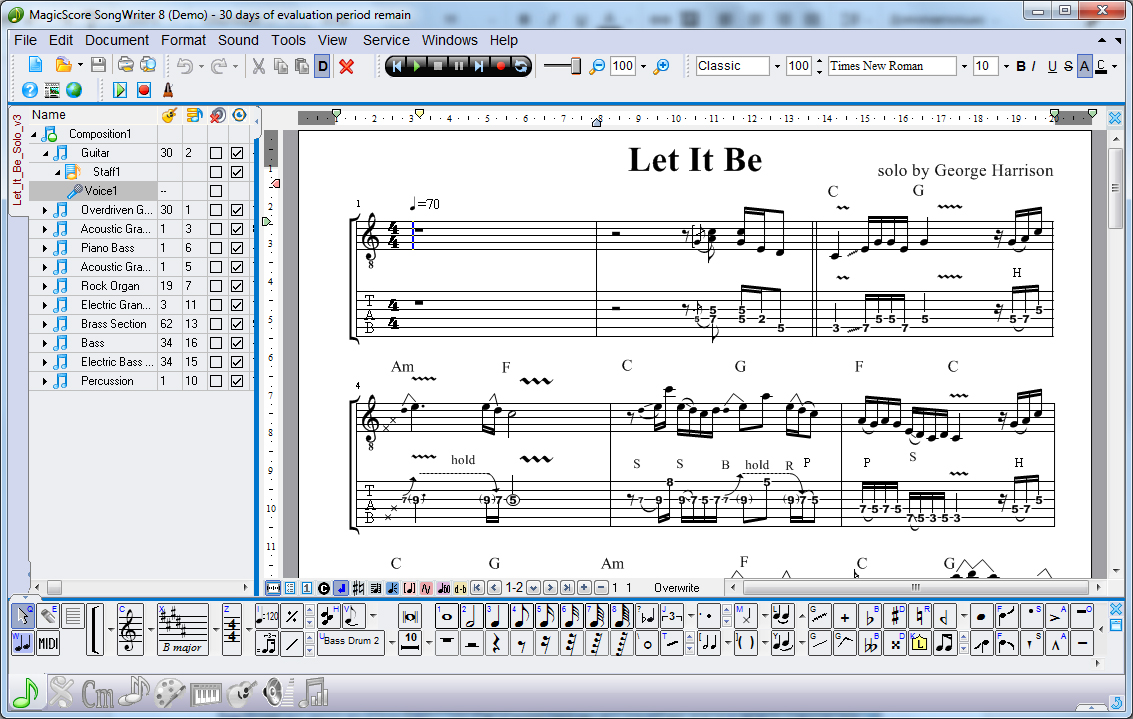1133x719 pixels.
Task: Uncheck the second checkbox for Staff1
Action: [237, 172]
